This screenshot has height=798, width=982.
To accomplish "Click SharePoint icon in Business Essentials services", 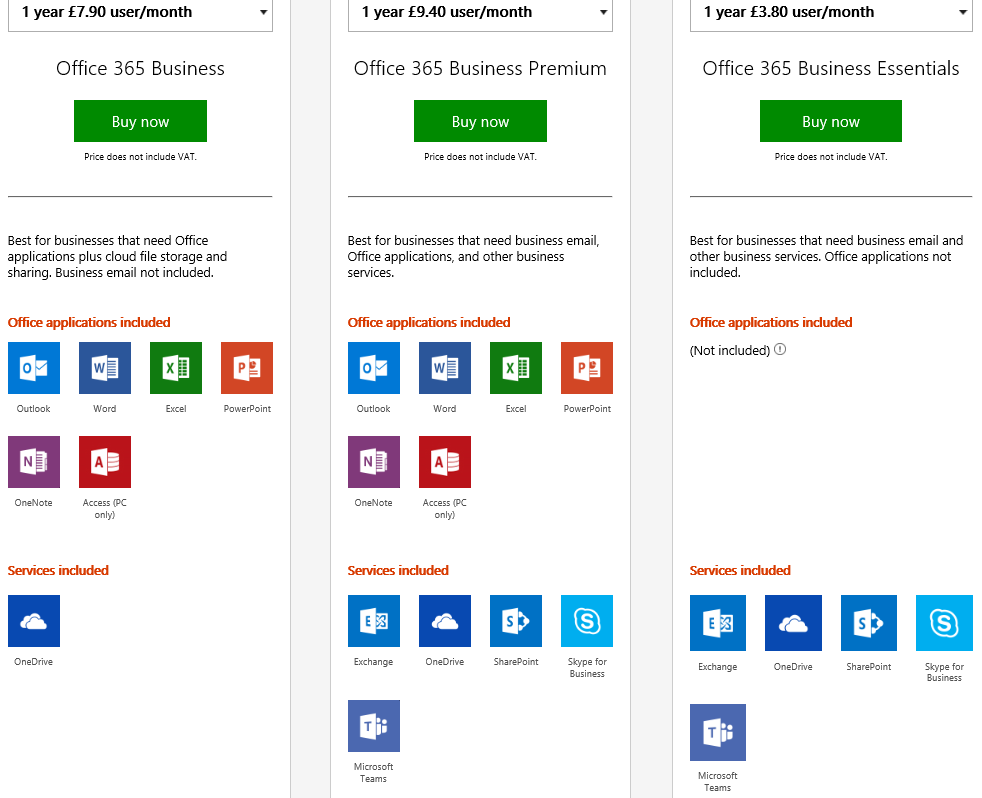I will click(869, 623).
